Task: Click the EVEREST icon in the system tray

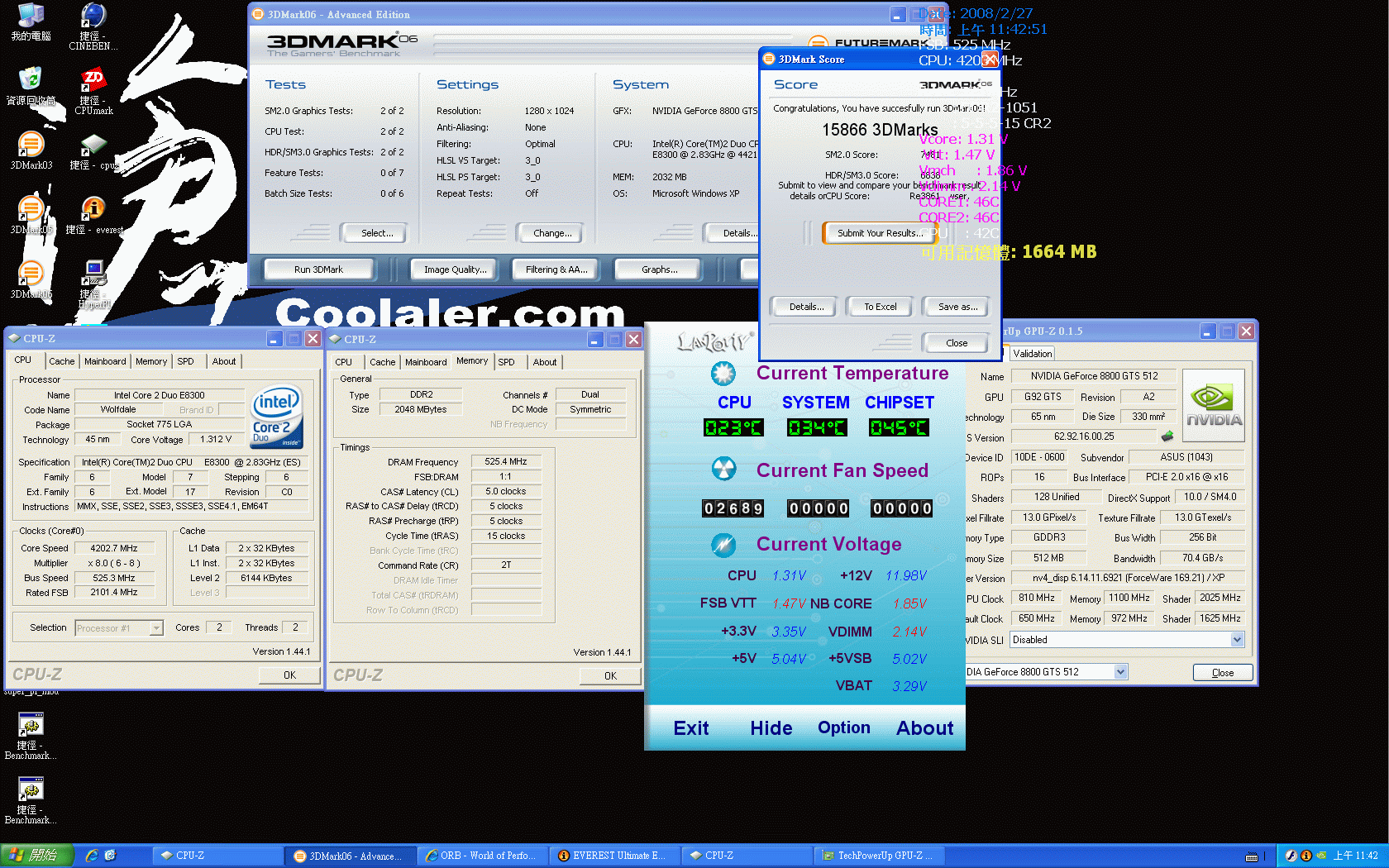Action: point(1306,856)
